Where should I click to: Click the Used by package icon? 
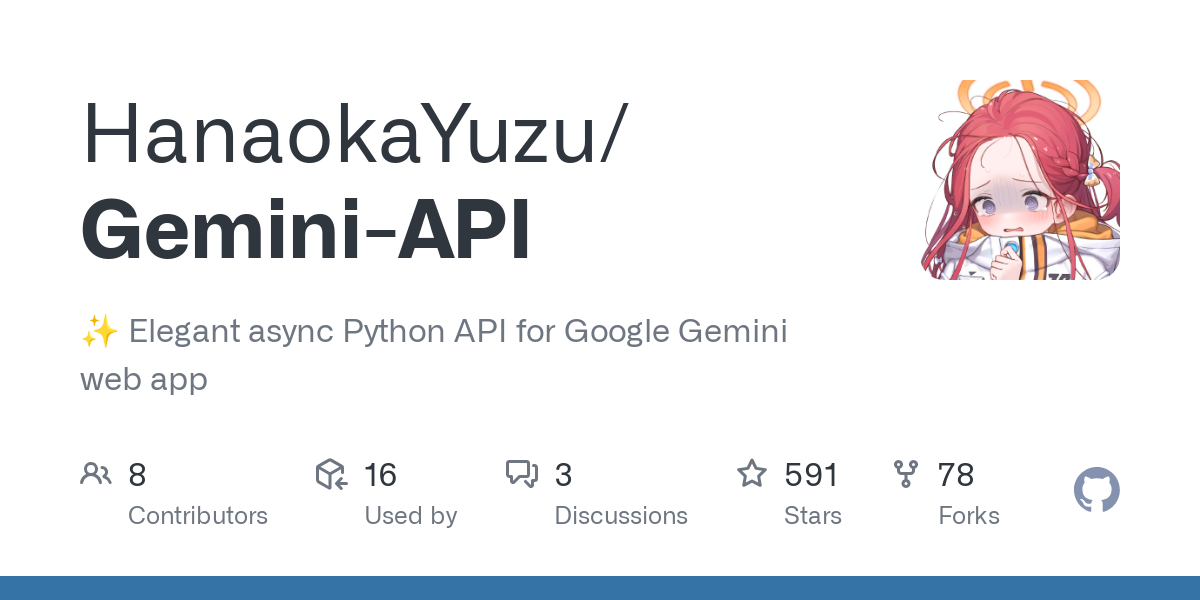pos(331,474)
